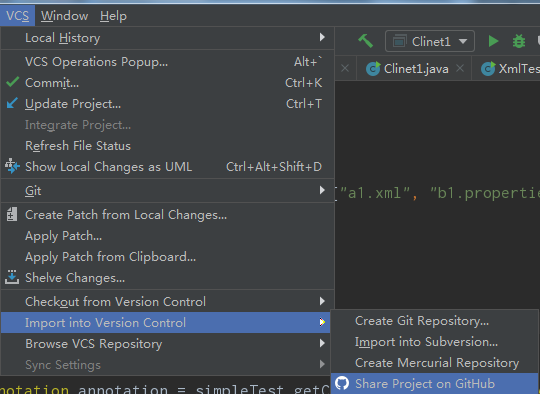Close the Clinet1.java tab

pyautogui.click(x=460, y=69)
